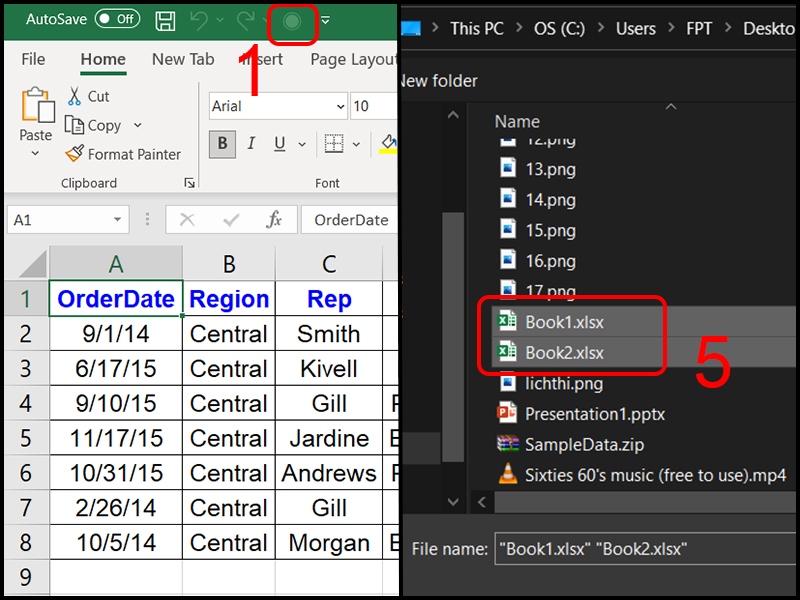Open the Customize Quick Access Toolbar dropdown
Screen dimensions: 800x600
click(325, 21)
